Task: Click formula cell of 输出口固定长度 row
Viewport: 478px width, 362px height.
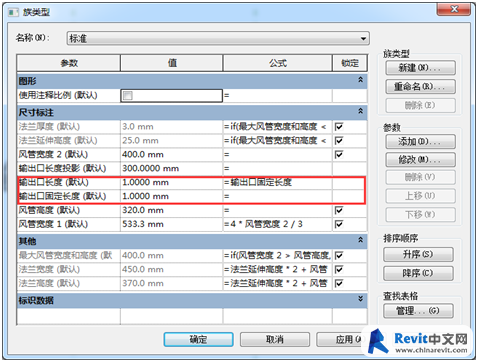Action: coord(278,196)
